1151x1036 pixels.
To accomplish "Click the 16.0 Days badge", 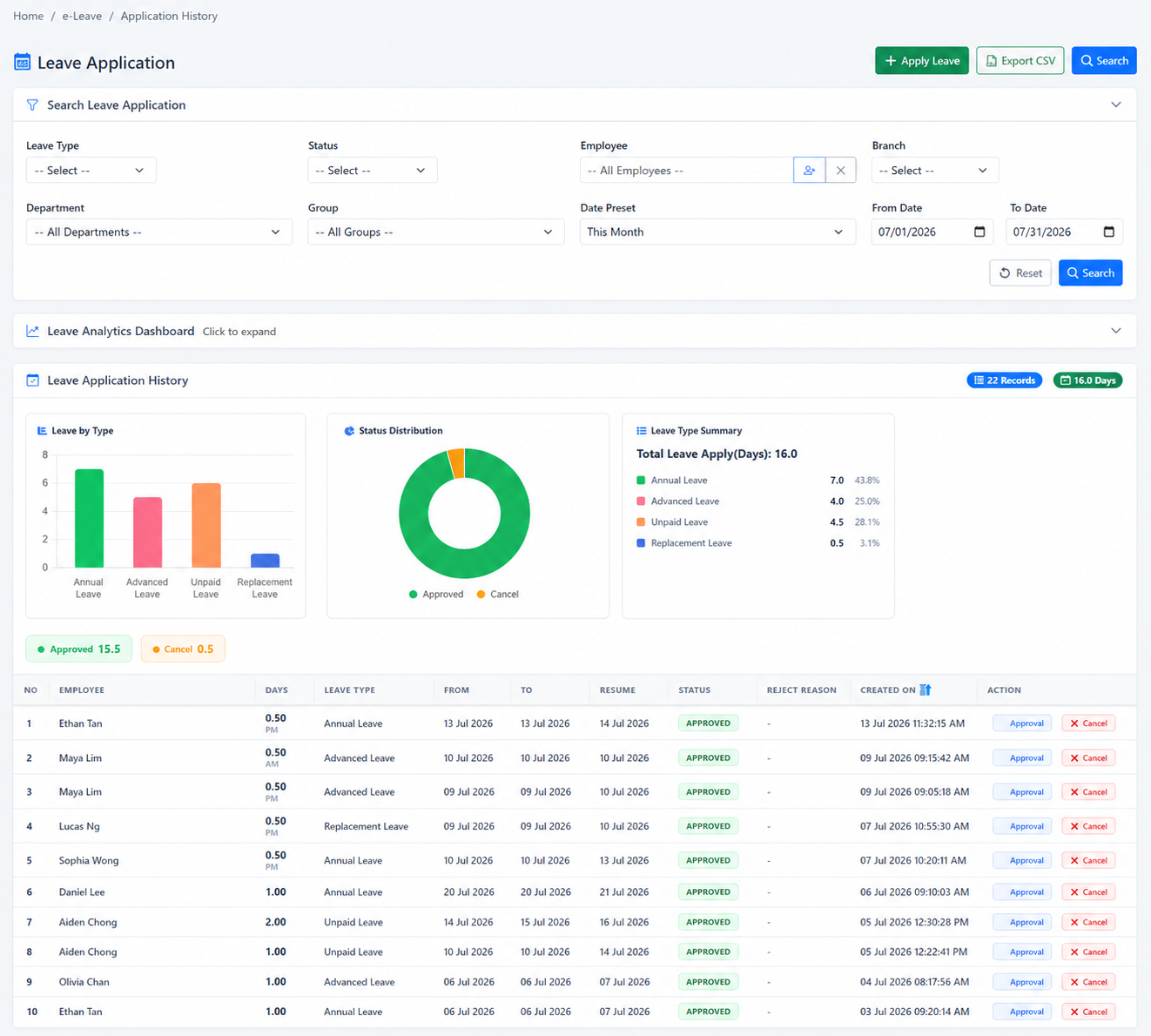I will [x=1088, y=380].
